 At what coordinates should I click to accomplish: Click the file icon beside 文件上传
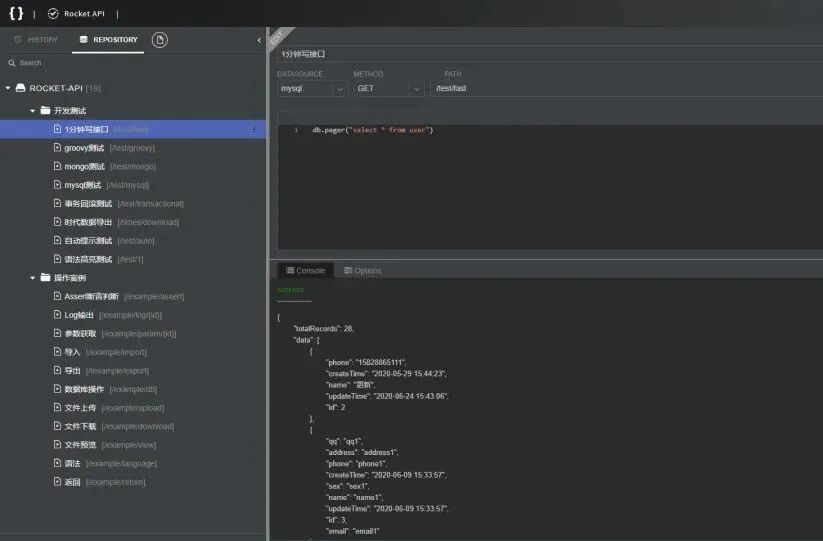57,407
